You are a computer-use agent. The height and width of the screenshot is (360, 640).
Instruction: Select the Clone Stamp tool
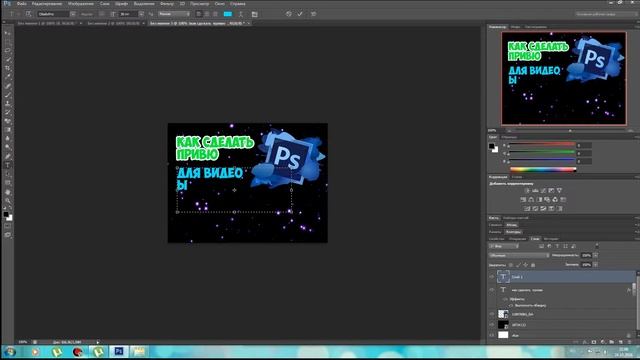[x=8, y=103]
